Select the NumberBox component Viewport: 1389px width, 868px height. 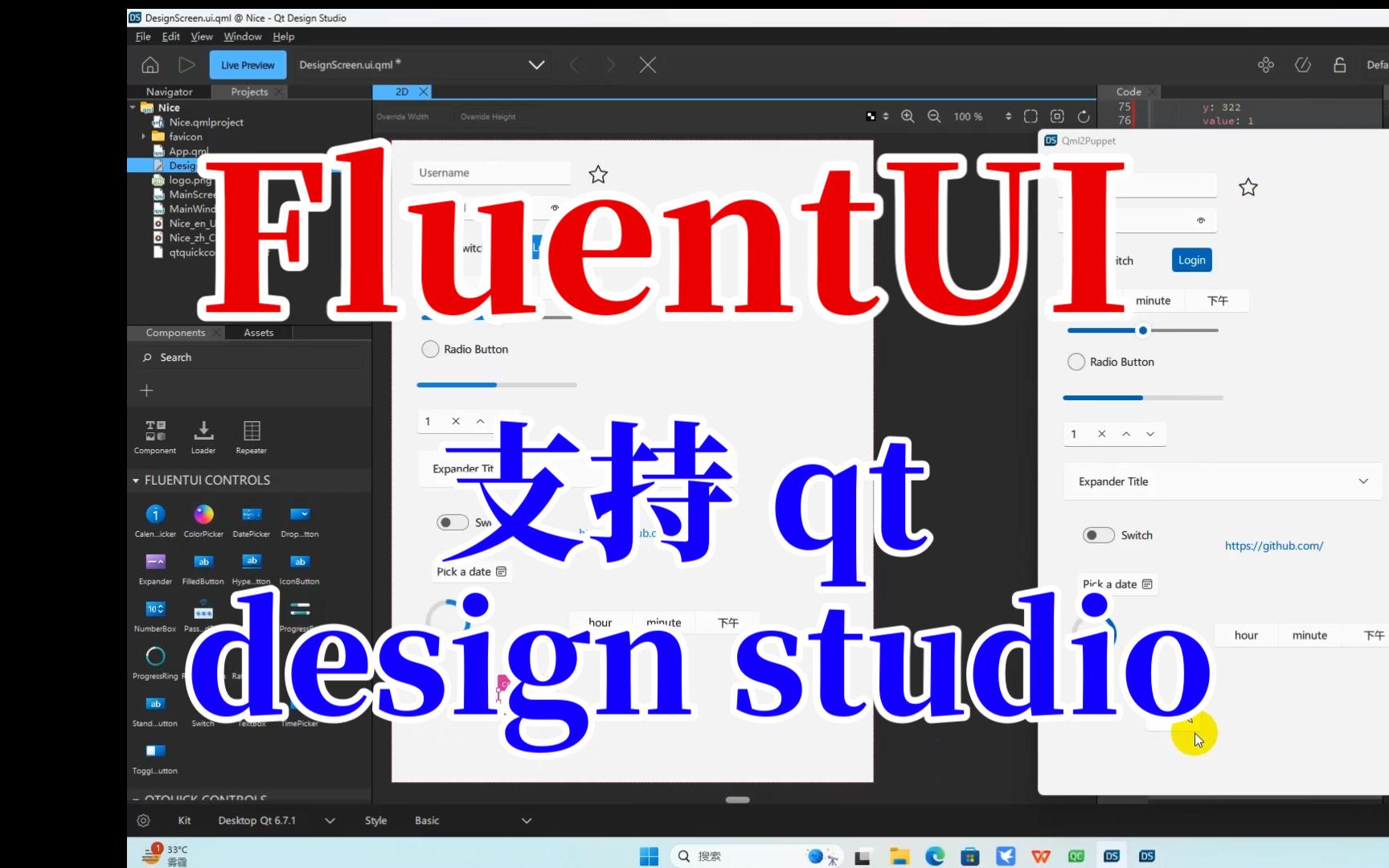pyautogui.click(x=155, y=616)
